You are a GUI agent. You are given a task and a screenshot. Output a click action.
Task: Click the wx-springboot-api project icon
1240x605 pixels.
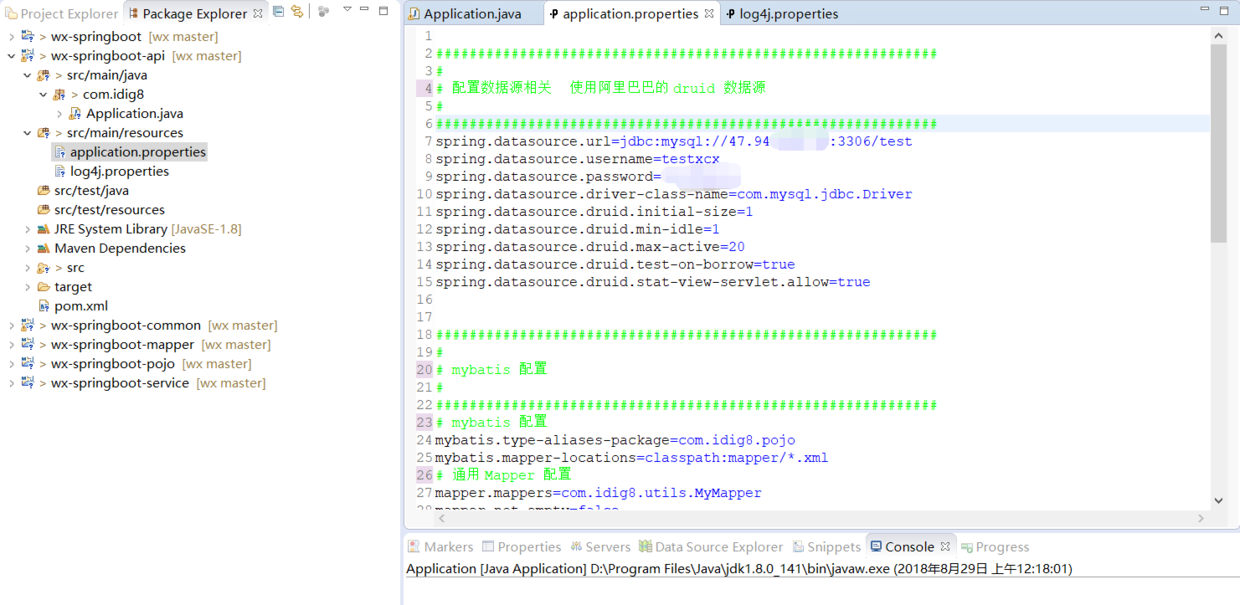pos(28,56)
